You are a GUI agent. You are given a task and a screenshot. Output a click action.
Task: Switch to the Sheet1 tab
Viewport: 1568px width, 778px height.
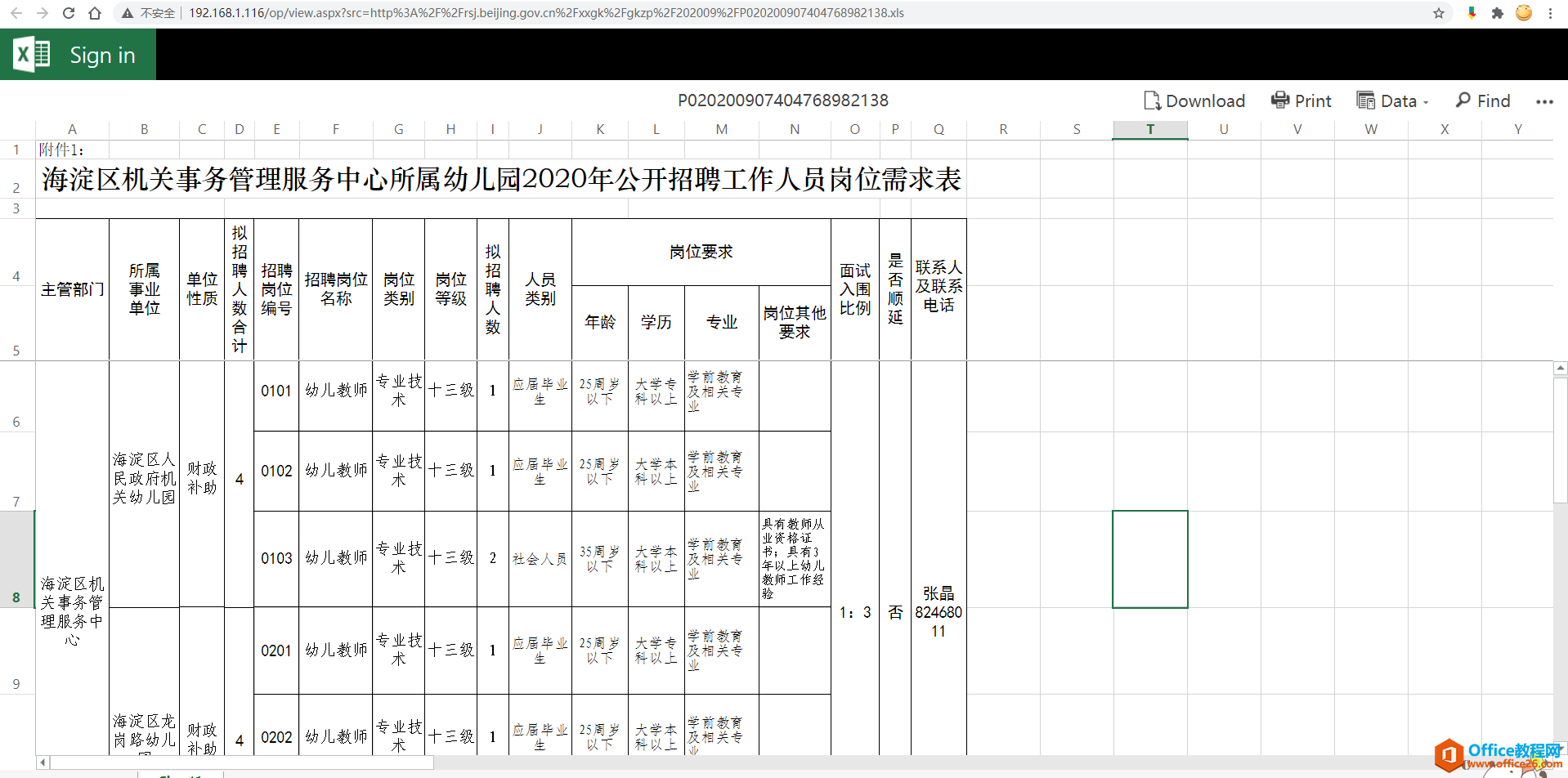pos(181,775)
